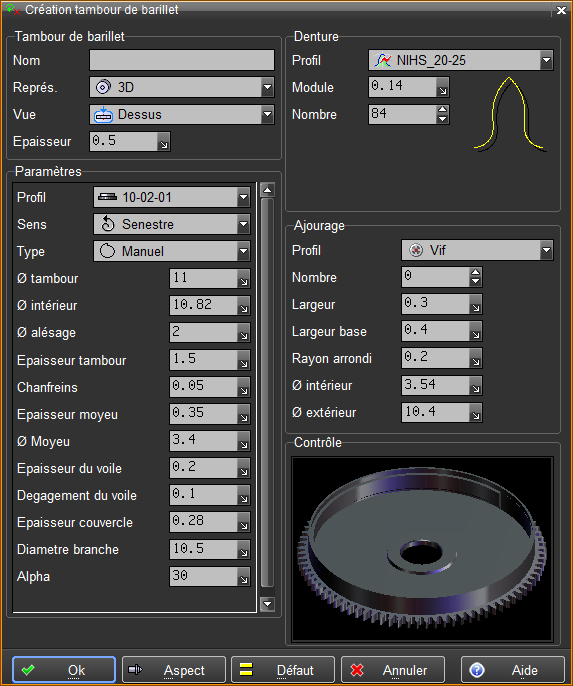573x686 pixels.
Task: Open the Représ. 3D dropdown
Action: [267, 87]
